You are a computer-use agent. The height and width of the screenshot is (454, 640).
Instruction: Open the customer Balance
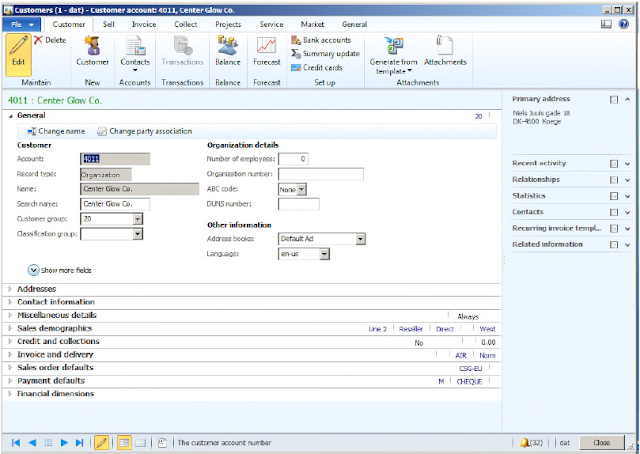(x=228, y=51)
